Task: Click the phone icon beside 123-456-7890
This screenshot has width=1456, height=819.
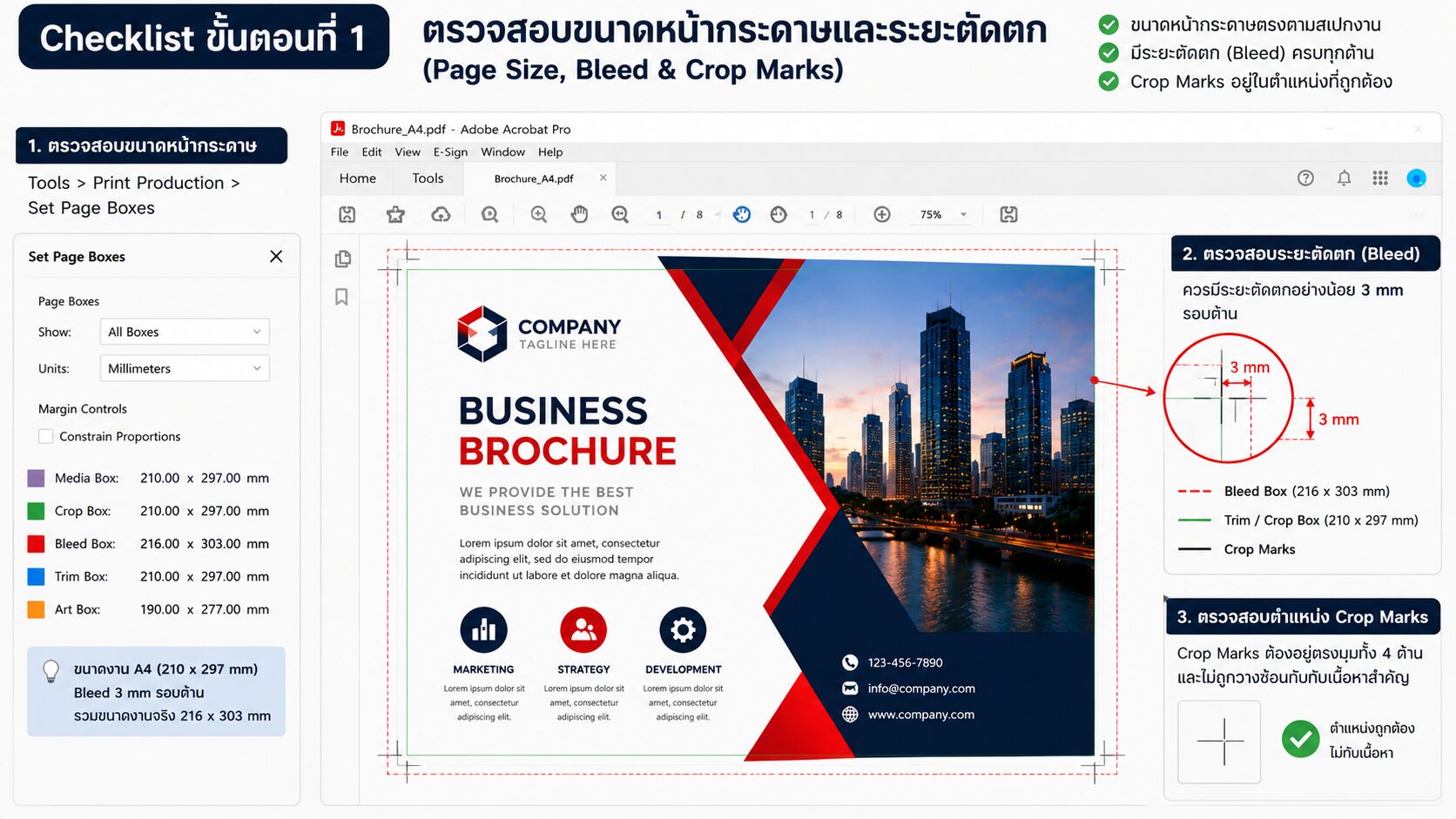Action: point(850,662)
